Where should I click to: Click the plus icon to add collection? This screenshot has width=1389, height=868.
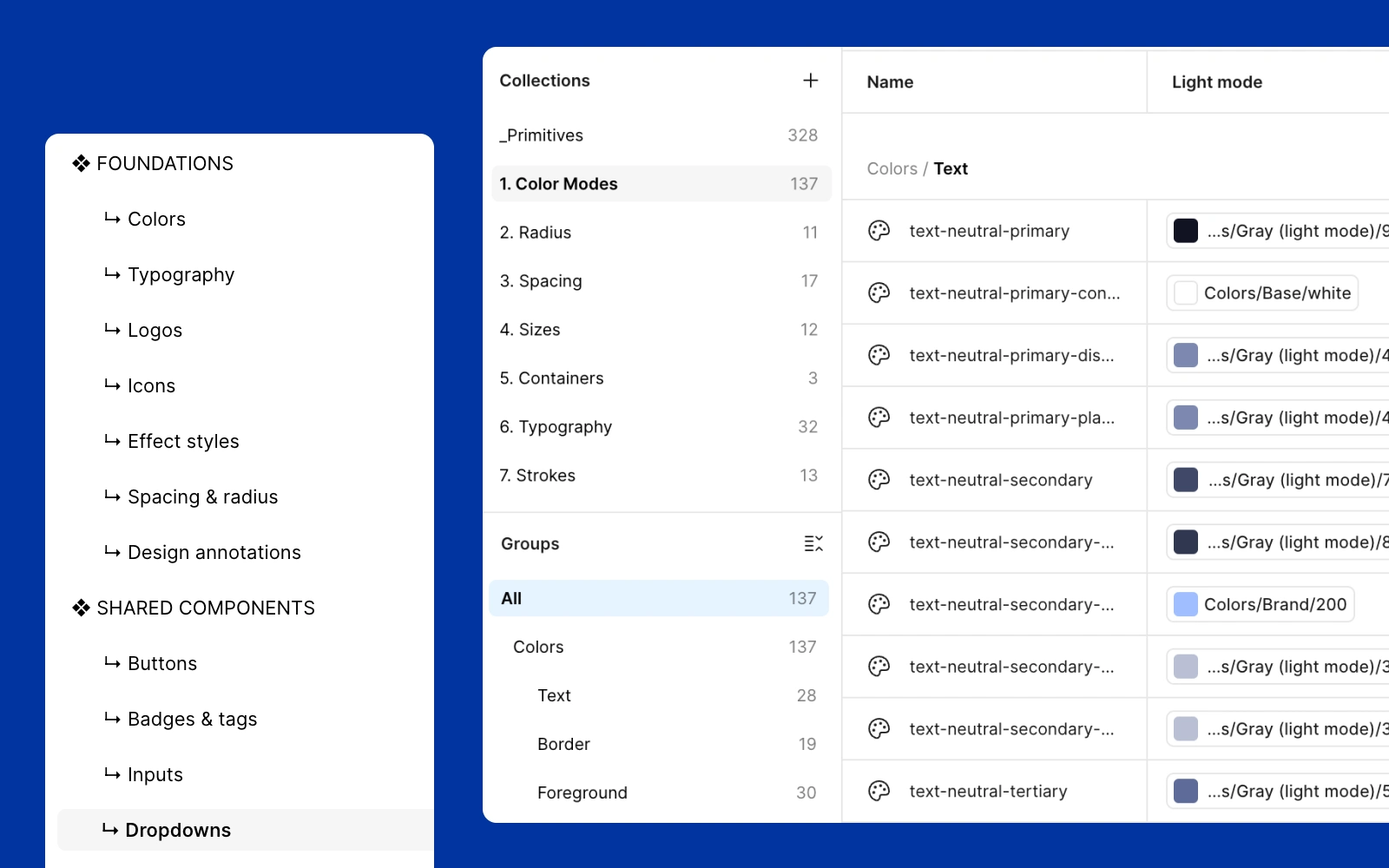(811, 81)
